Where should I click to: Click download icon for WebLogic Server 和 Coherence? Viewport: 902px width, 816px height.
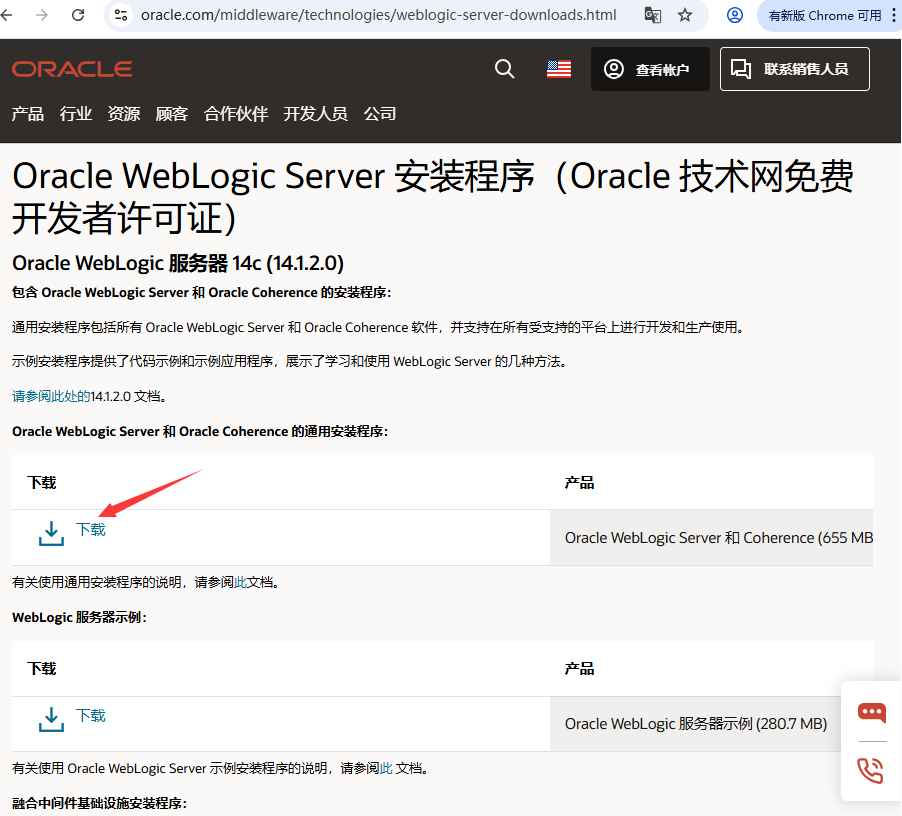[x=51, y=534]
